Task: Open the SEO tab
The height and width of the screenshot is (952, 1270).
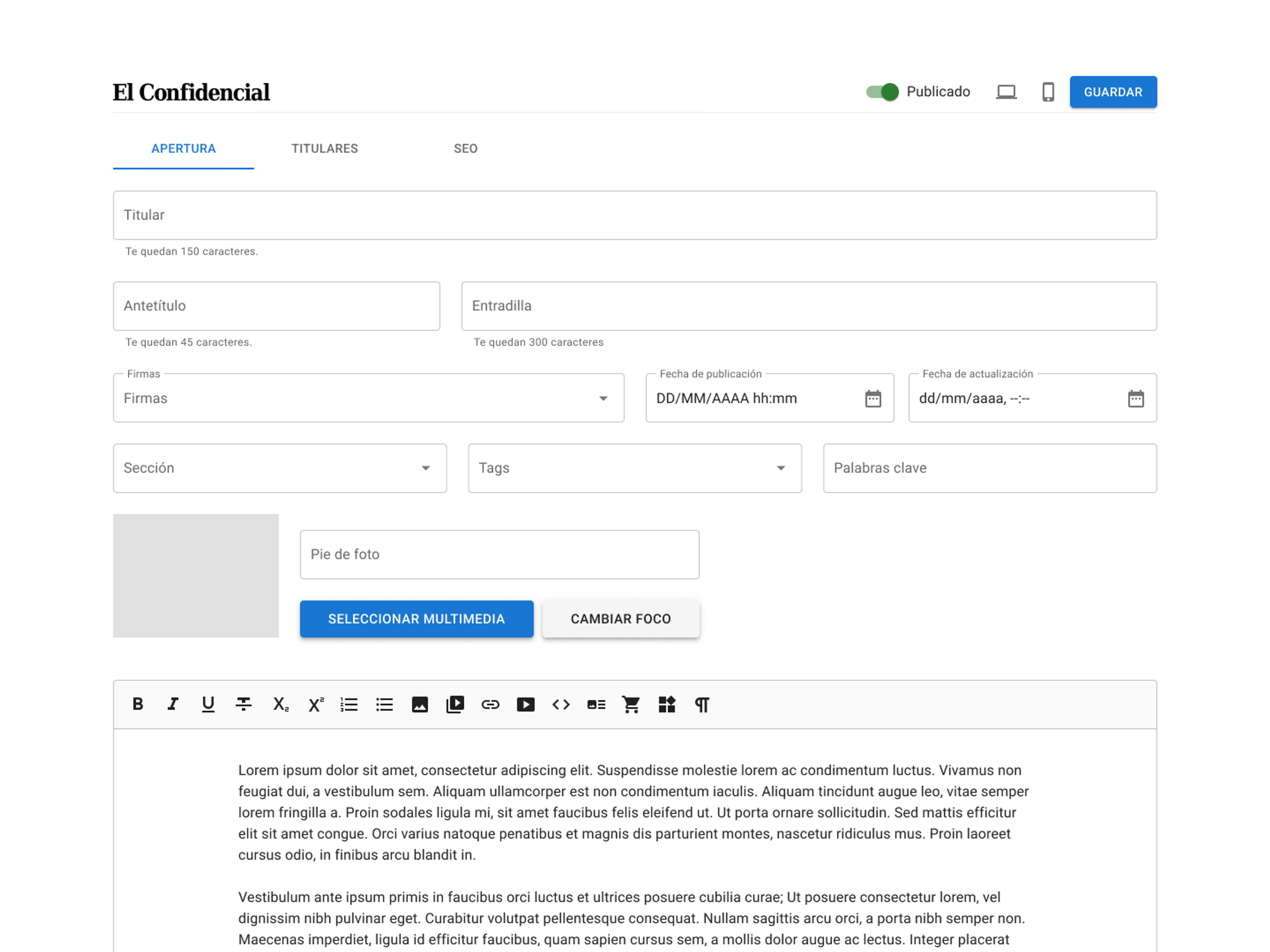Action: coord(465,149)
